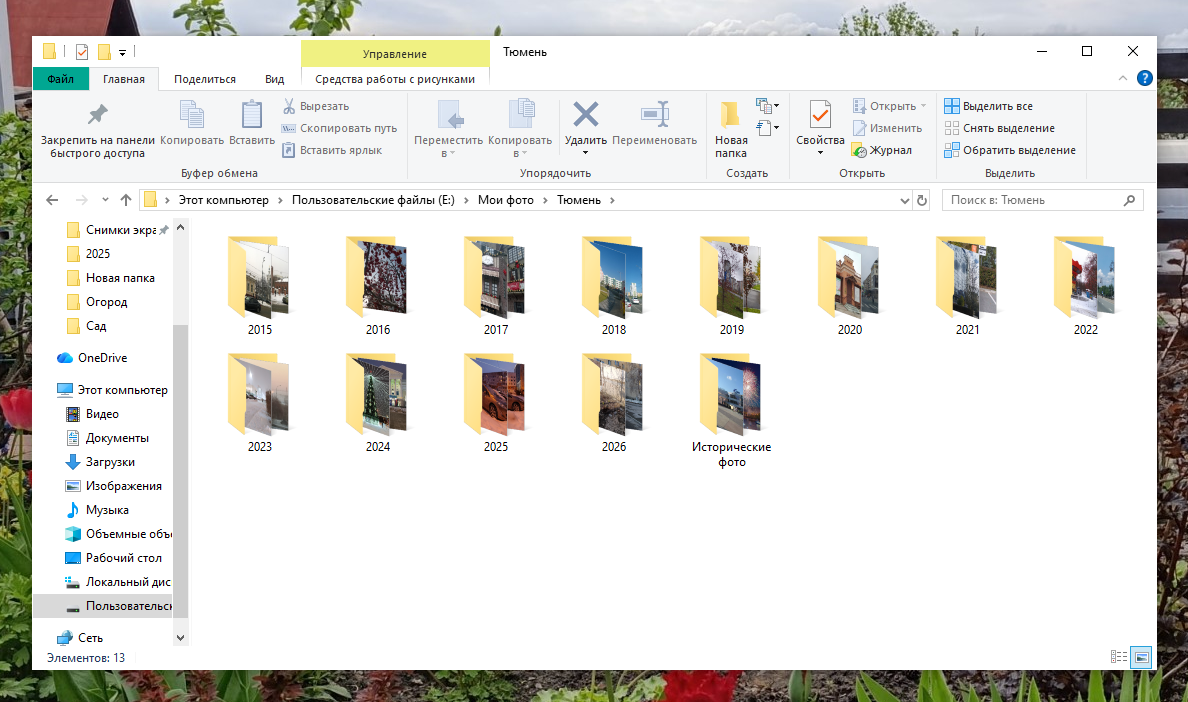Select the 2015 folder

coord(259,286)
